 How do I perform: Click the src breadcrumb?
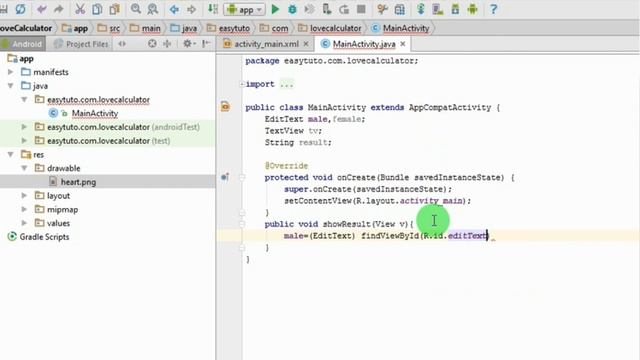pos(109,28)
